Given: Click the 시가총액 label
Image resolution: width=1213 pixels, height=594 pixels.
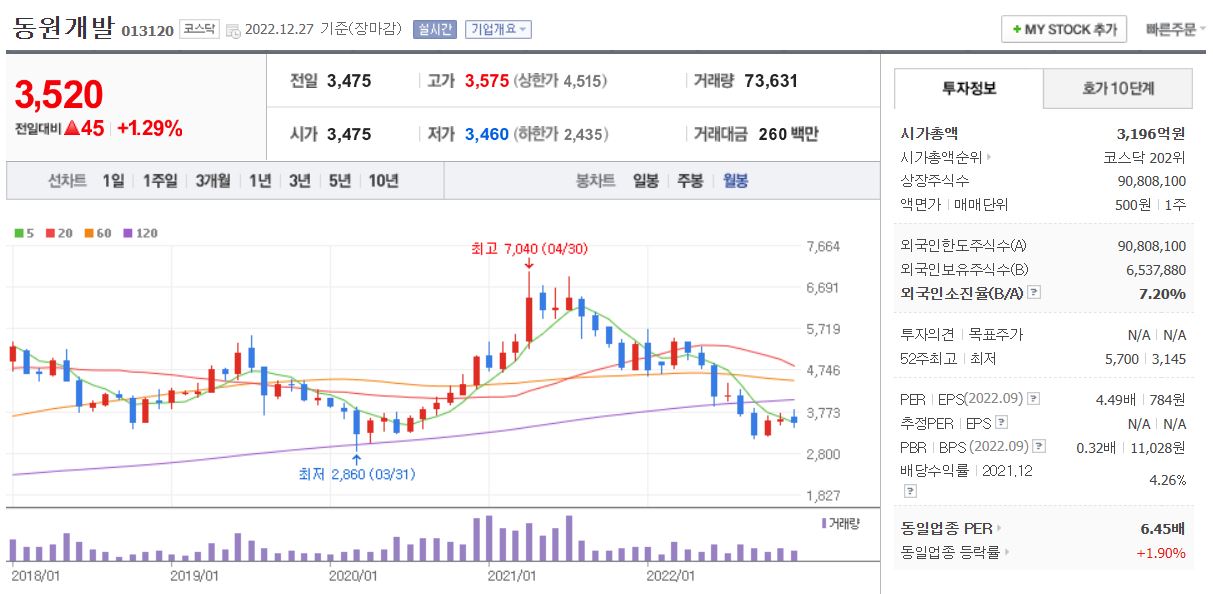Looking at the screenshot, I should [929, 133].
